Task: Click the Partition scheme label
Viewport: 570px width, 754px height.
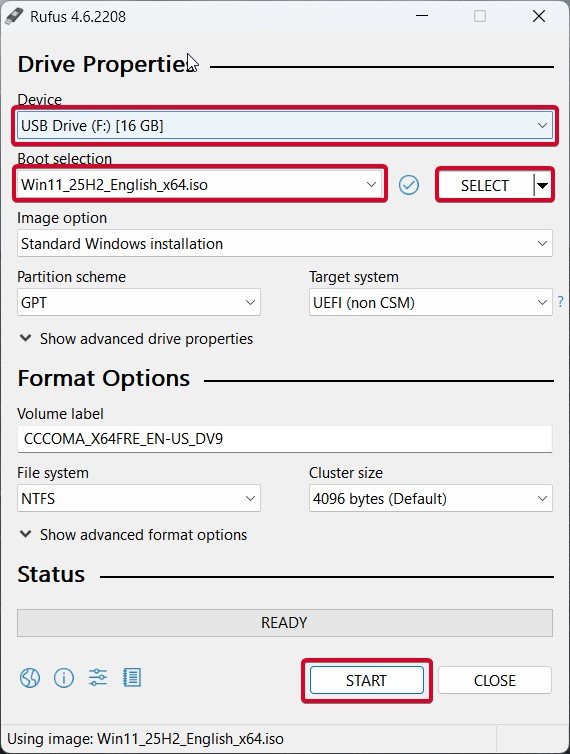Action: pyautogui.click(x=71, y=277)
